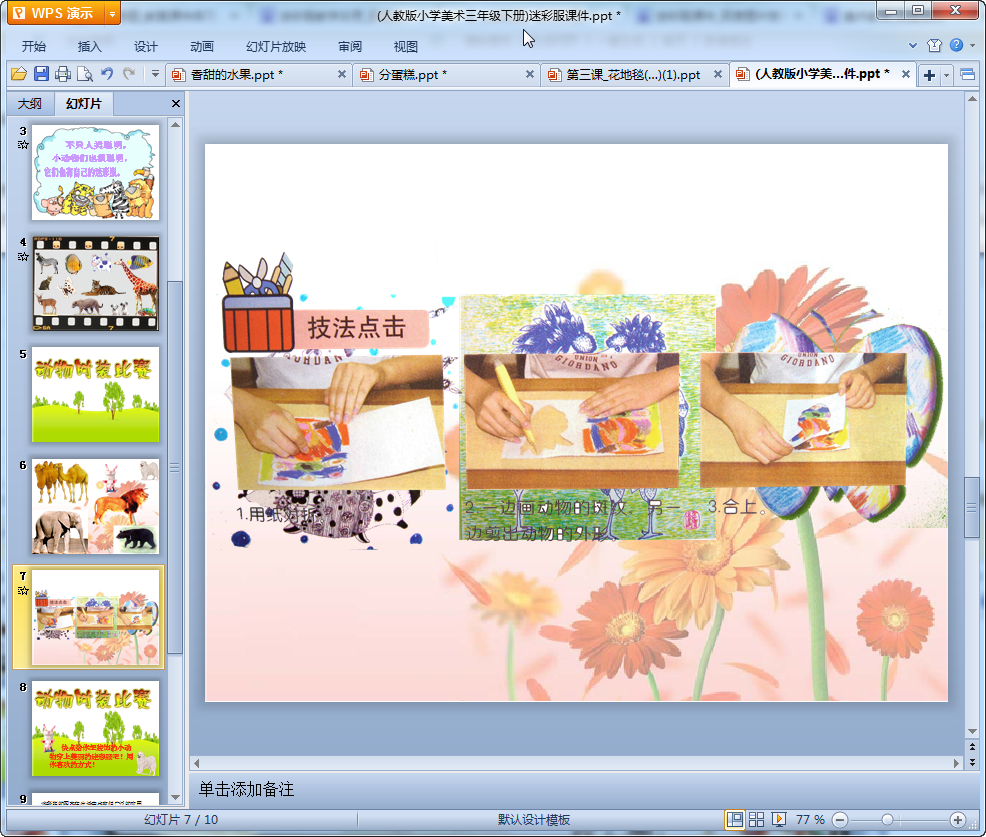Click the Print icon
The image size is (986, 837).
pyautogui.click(x=63, y=74)
